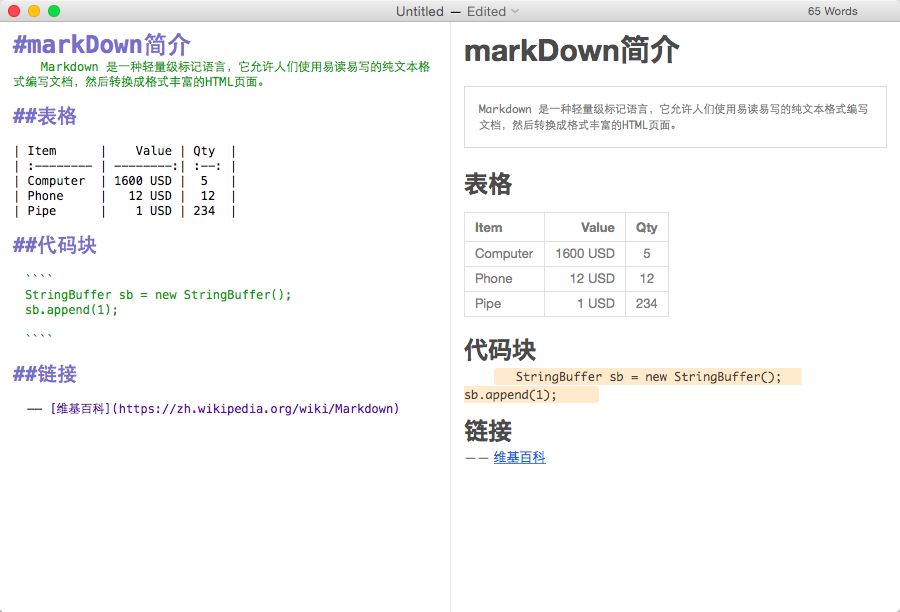This screenshot has height=612, width=900.
Task: Open the Edited dropdown arrow in title bar
Action: pos(515,11)
